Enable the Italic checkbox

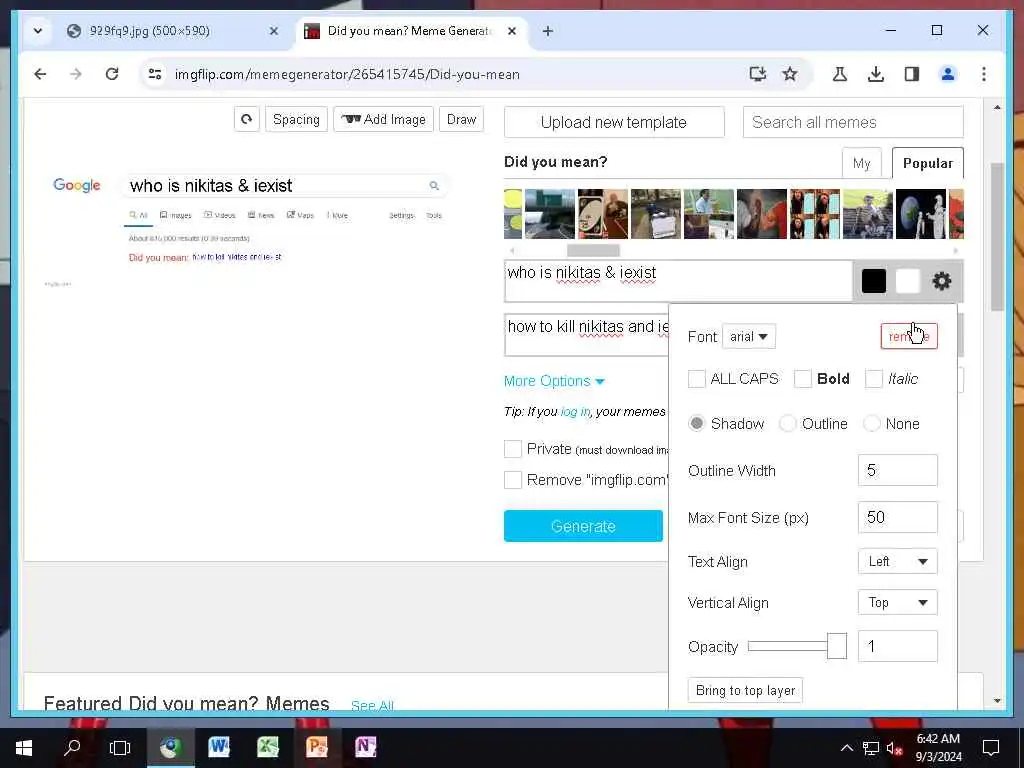click(x=874, y=379)
